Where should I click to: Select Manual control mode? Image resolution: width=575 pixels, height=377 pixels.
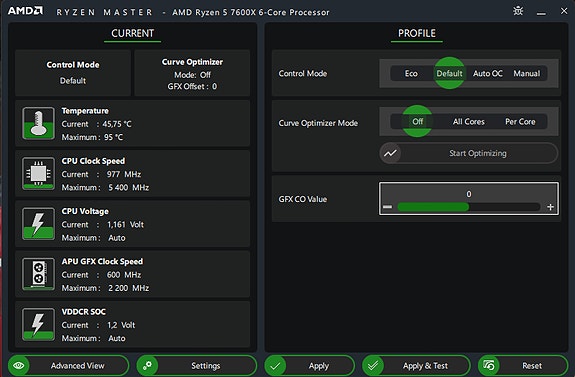click(526, 73)
